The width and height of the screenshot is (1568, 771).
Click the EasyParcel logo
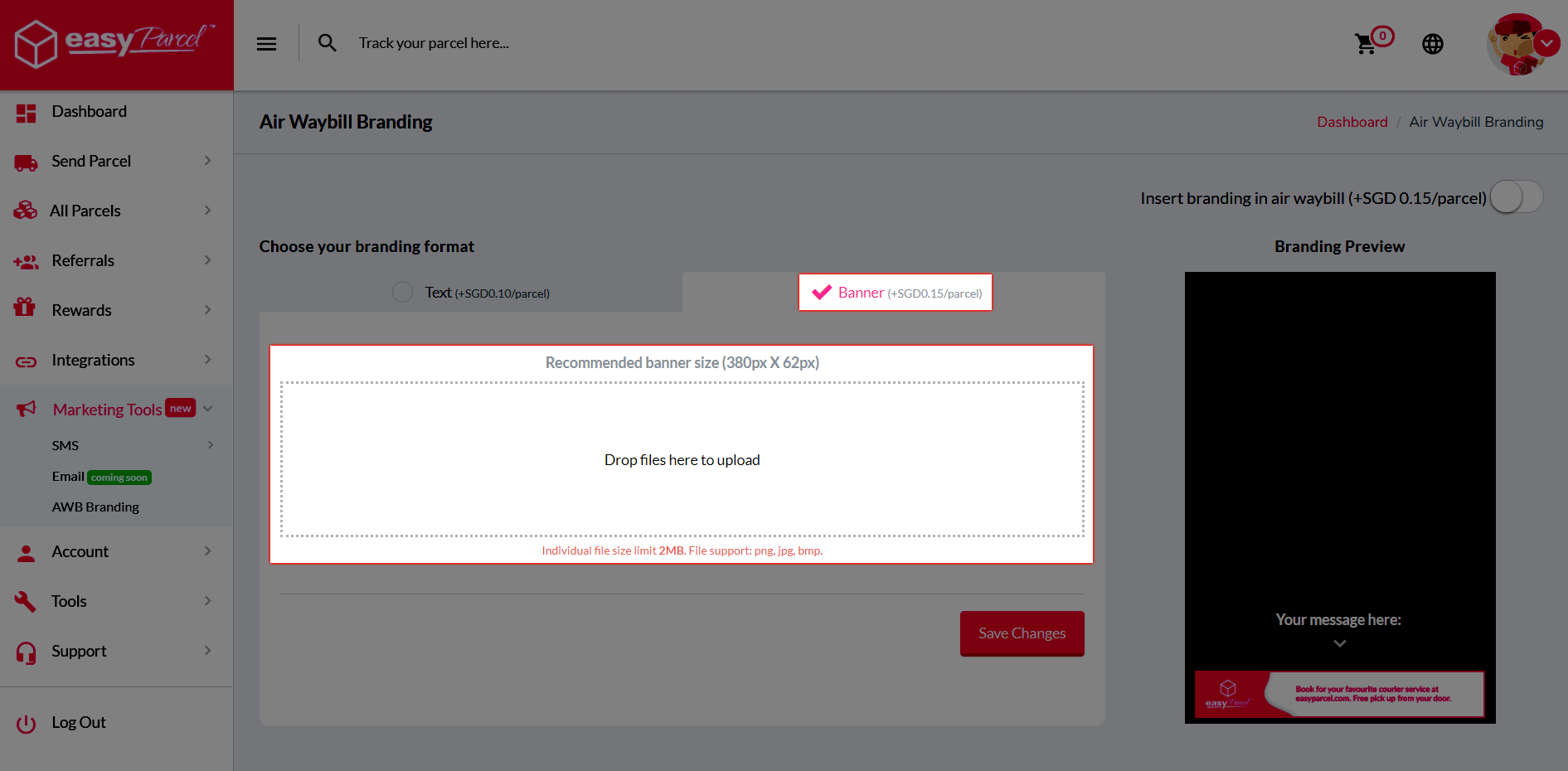click(x=116, y=43)
